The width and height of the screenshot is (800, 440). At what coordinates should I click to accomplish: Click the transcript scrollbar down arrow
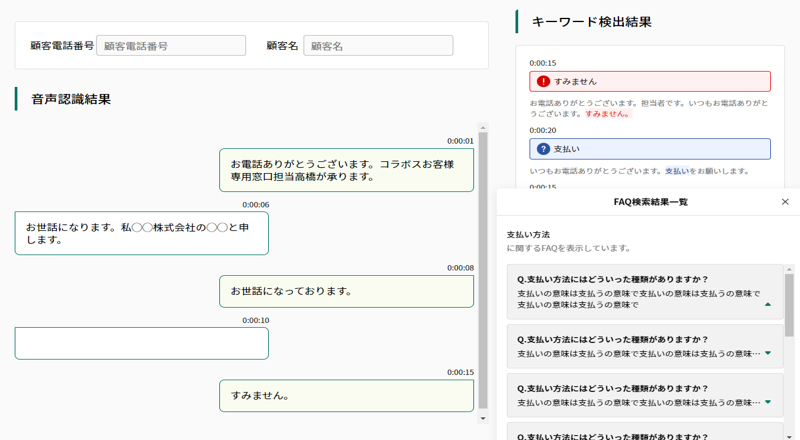point(483,419)
